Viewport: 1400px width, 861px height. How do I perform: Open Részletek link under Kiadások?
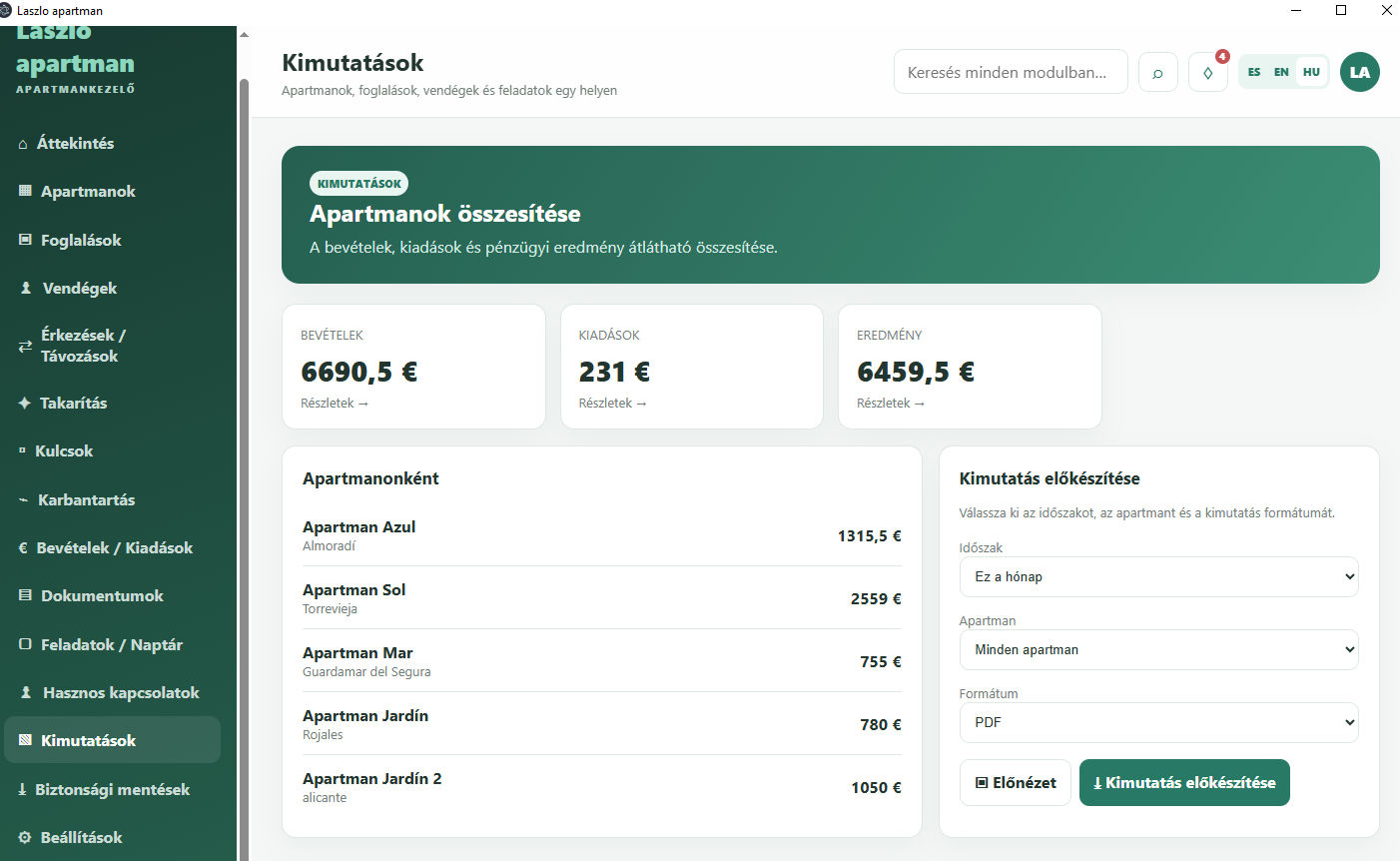pyautogui.click(x=613, y=403)
